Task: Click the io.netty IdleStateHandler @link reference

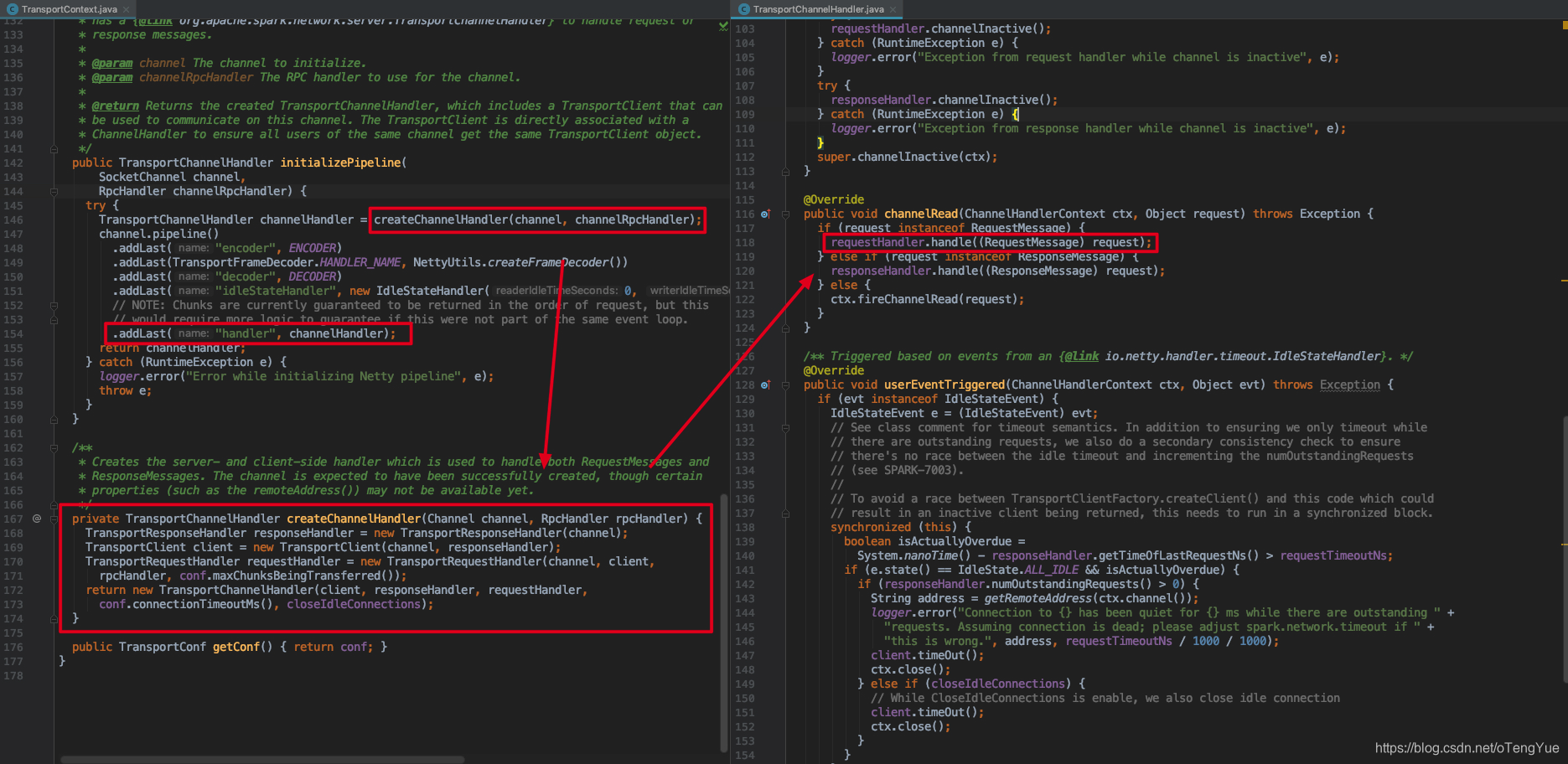Action: [1242, 357]
